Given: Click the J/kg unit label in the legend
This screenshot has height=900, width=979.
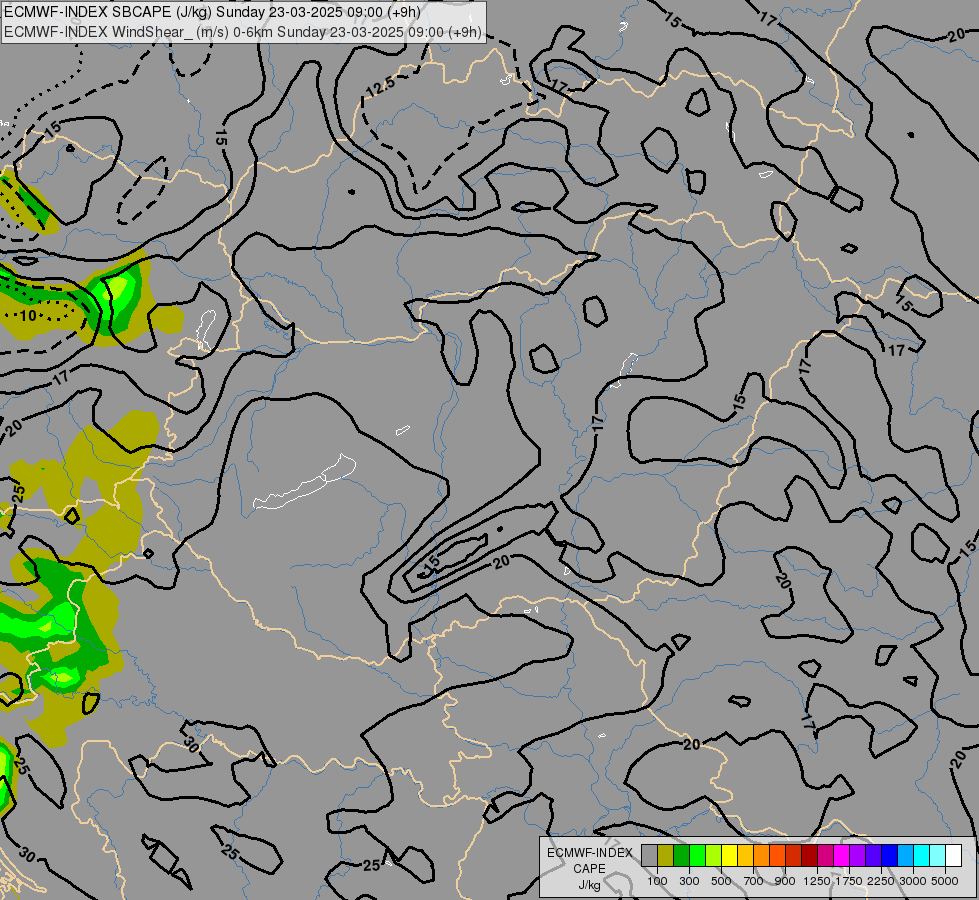Looking at the screenshot, I should (589, 886).
